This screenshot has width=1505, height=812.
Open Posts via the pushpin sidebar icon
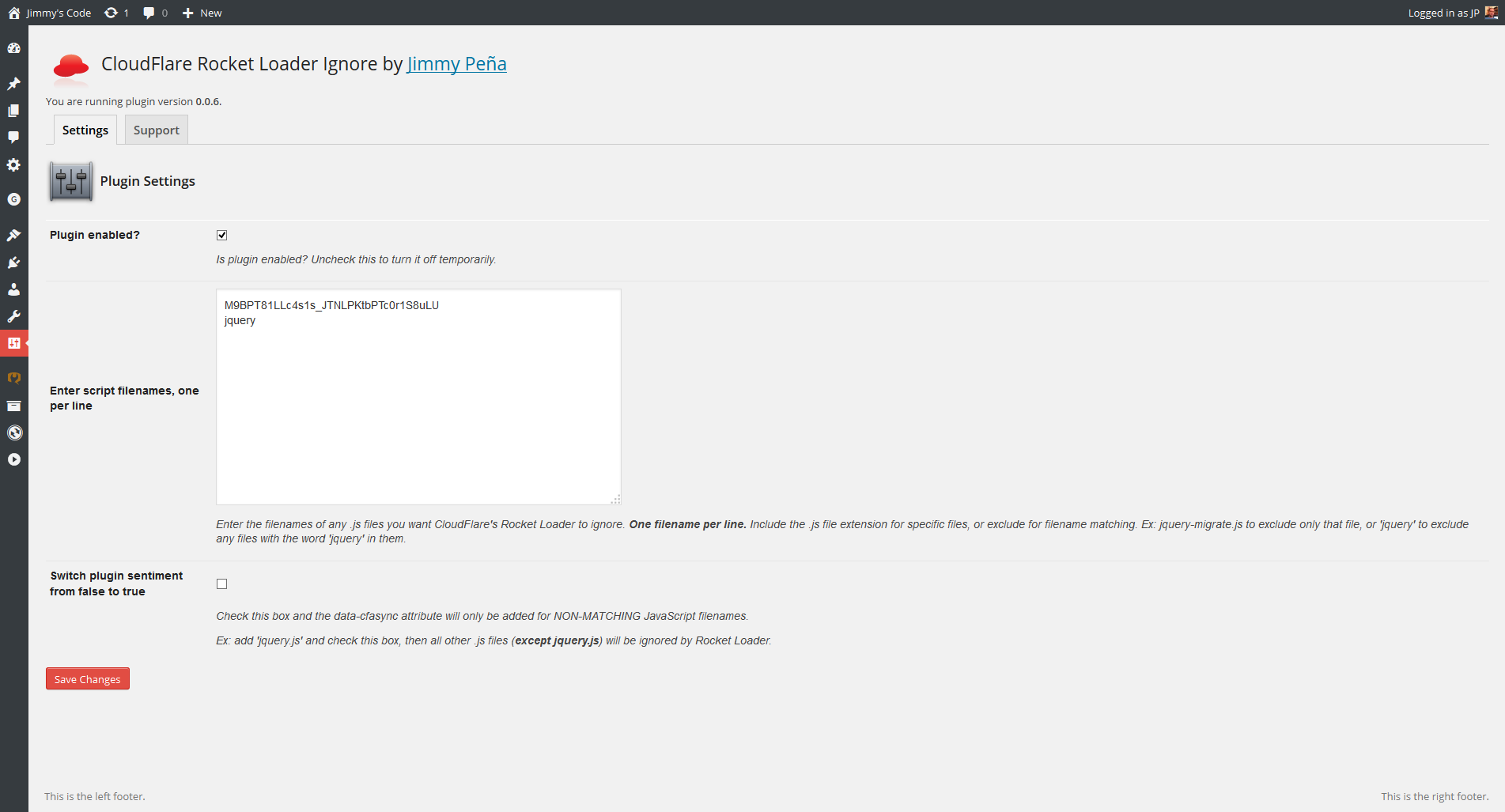(x=13, y=84)
